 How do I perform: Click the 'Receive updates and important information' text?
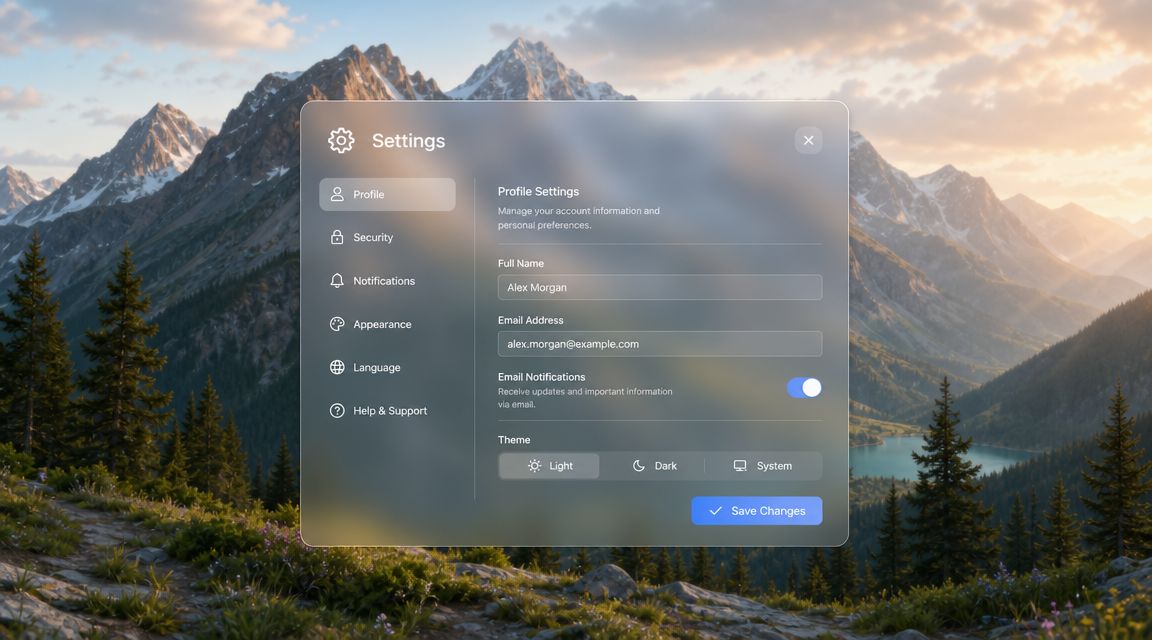tap(585, 398)
